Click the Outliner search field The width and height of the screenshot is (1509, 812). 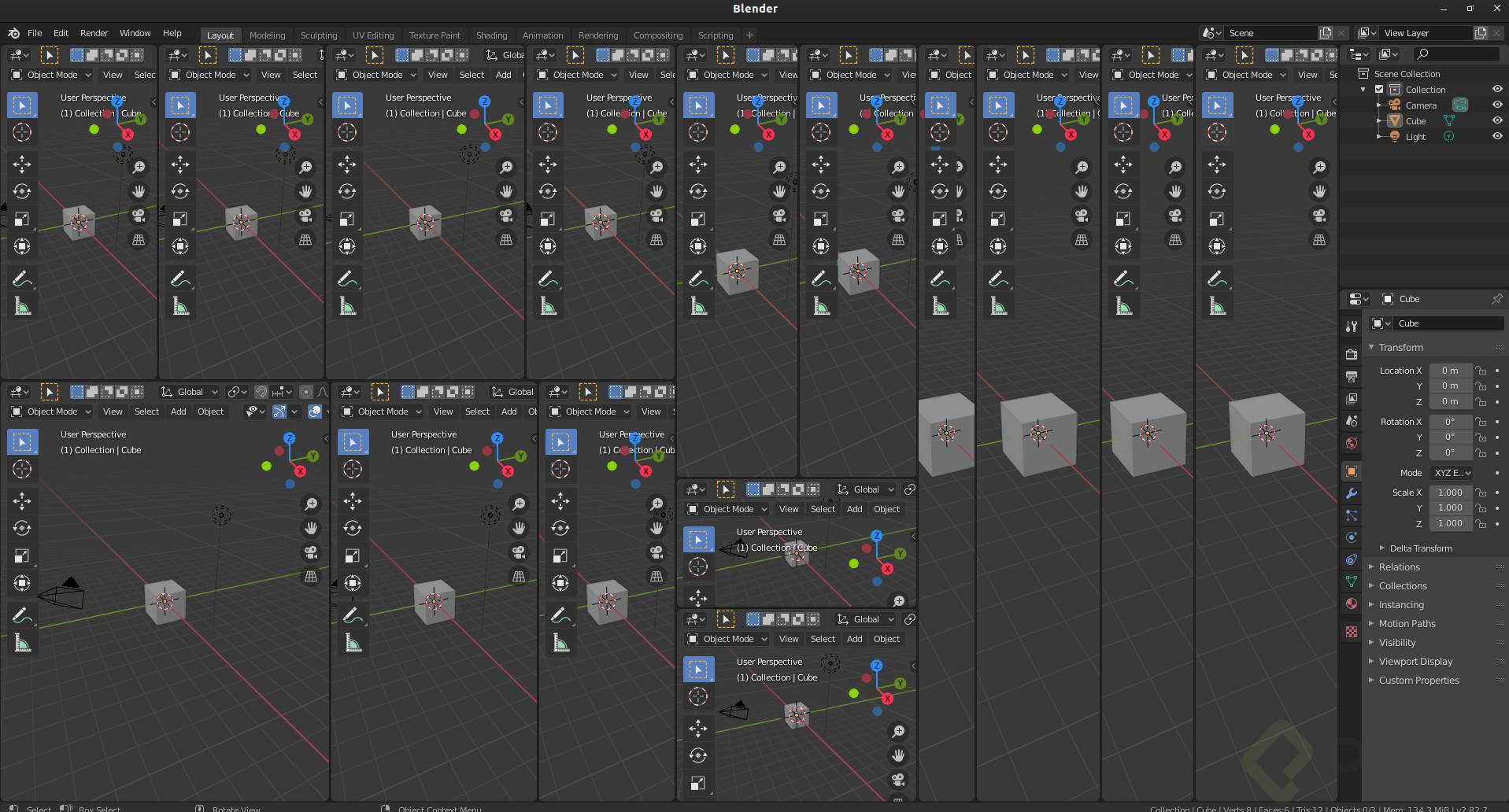[x=1455, y=54]
